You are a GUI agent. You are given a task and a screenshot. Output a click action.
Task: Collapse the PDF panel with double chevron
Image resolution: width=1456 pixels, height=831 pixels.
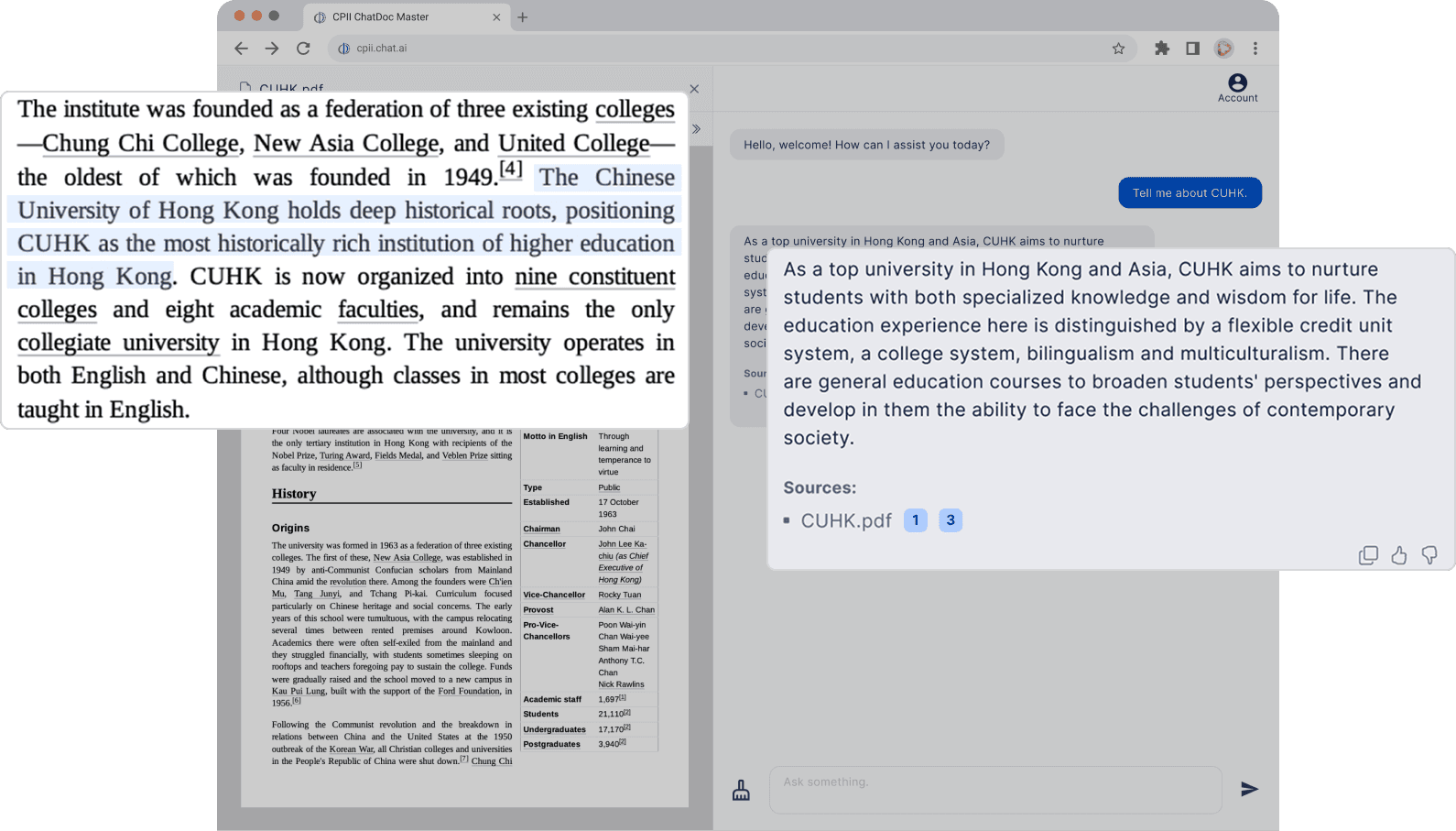click(x=696, y=129)
